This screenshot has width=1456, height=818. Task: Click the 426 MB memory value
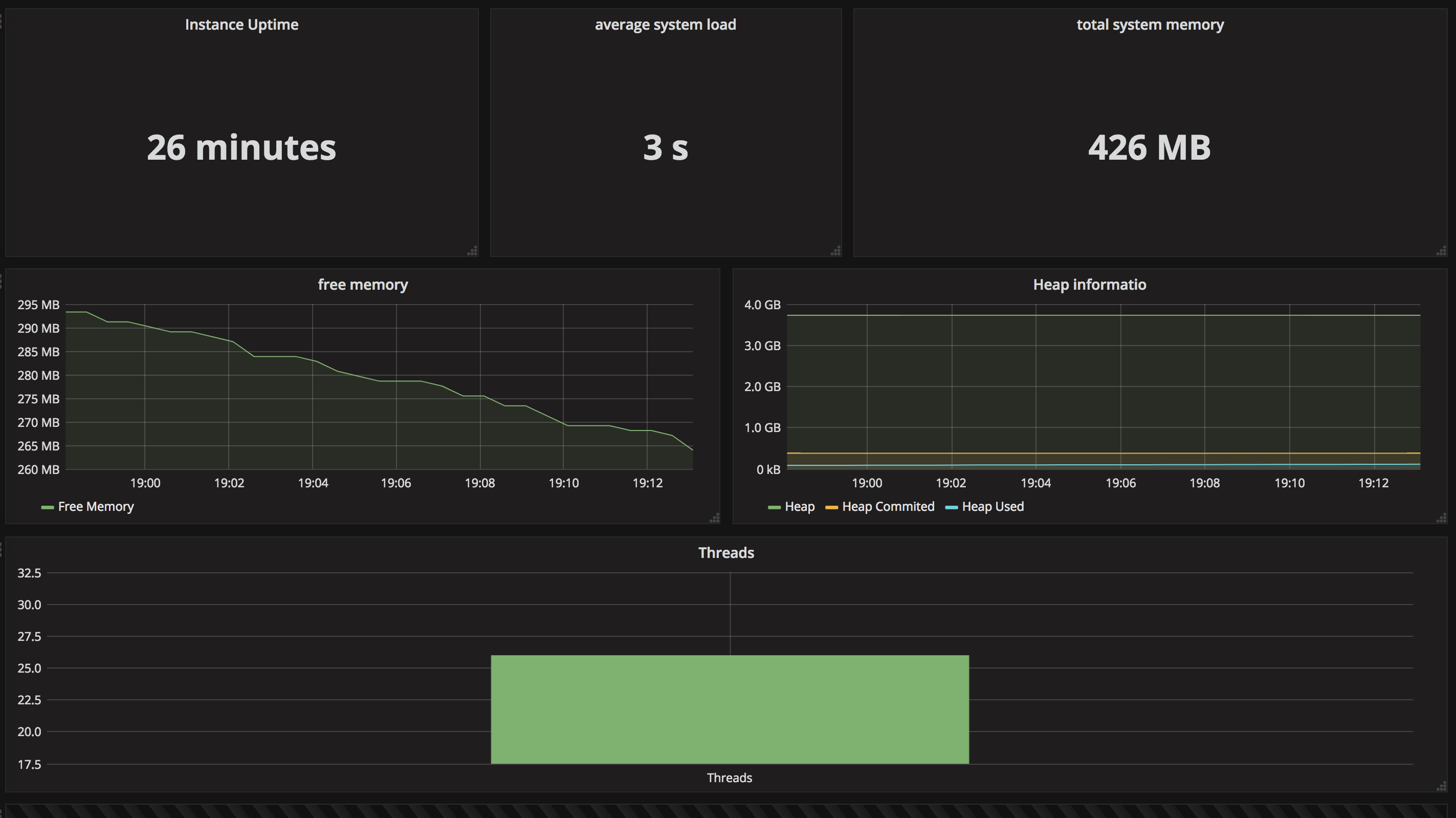point(1150,147)
